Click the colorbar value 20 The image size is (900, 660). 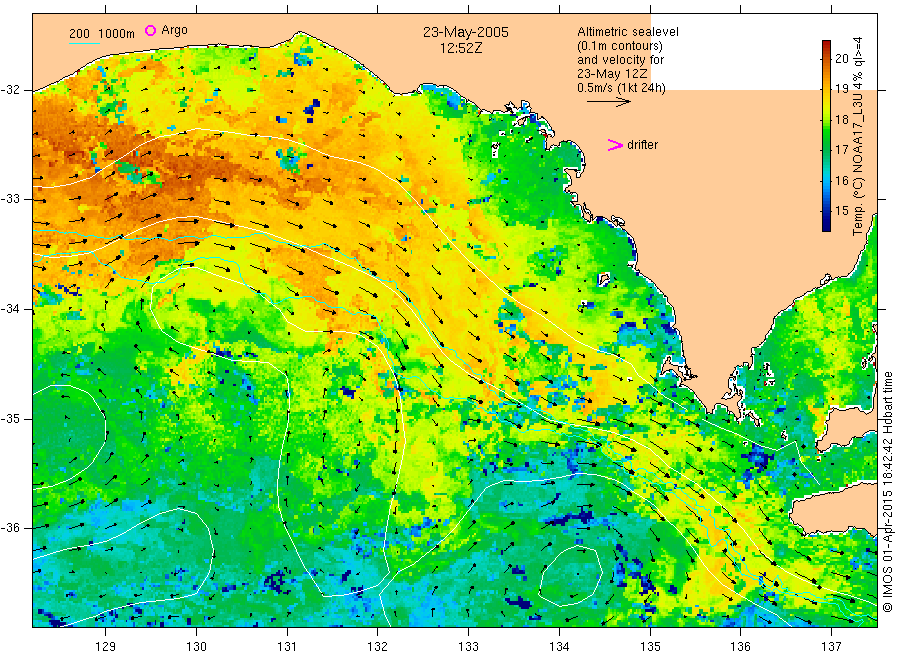tap(841, 58)
